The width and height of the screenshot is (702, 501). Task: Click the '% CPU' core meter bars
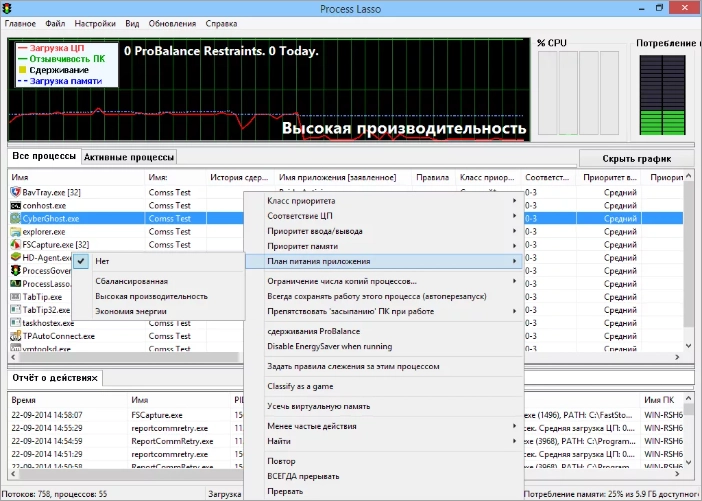(578, 93)
